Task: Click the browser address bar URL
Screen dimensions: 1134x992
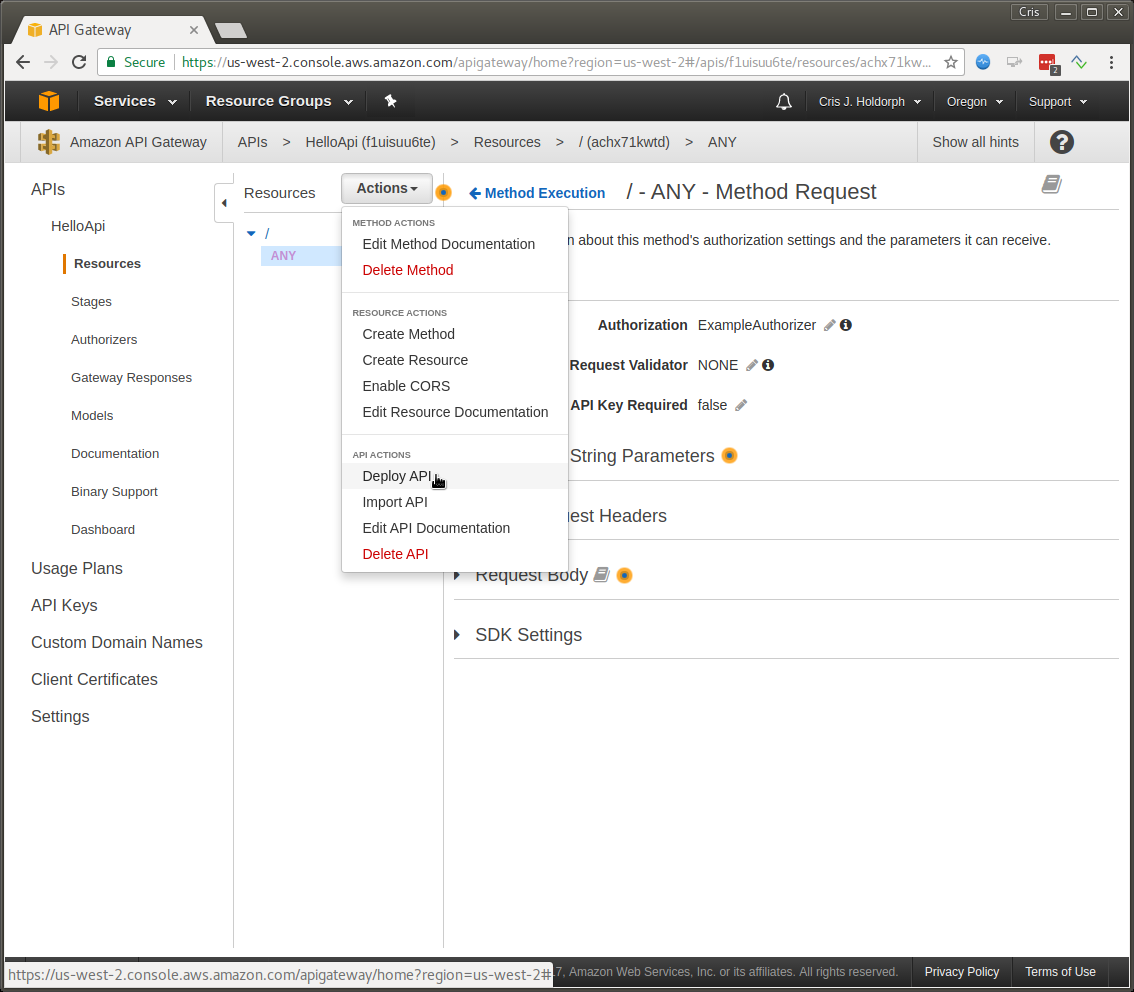Action: point(555,62)
